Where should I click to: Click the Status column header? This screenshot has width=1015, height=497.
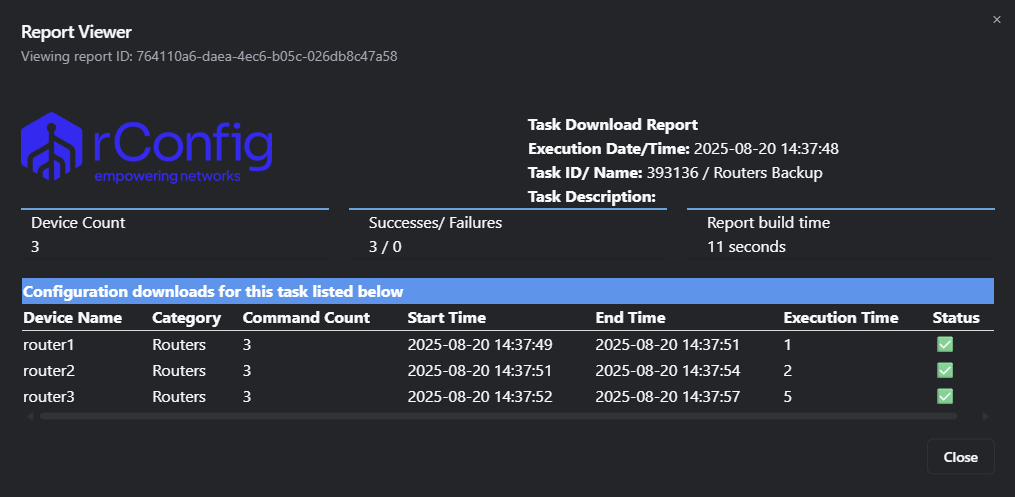pyautogui.click(x=956, y=318)
